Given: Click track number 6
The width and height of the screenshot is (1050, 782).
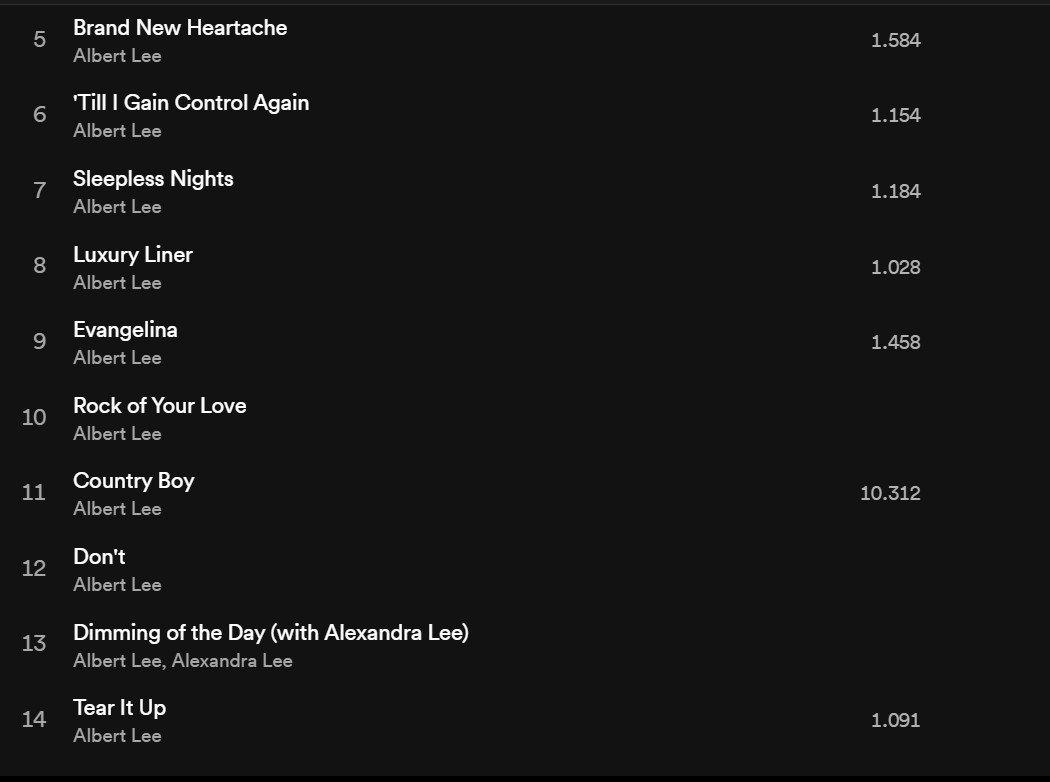Looking at the screenshot, I should point(40,115).
